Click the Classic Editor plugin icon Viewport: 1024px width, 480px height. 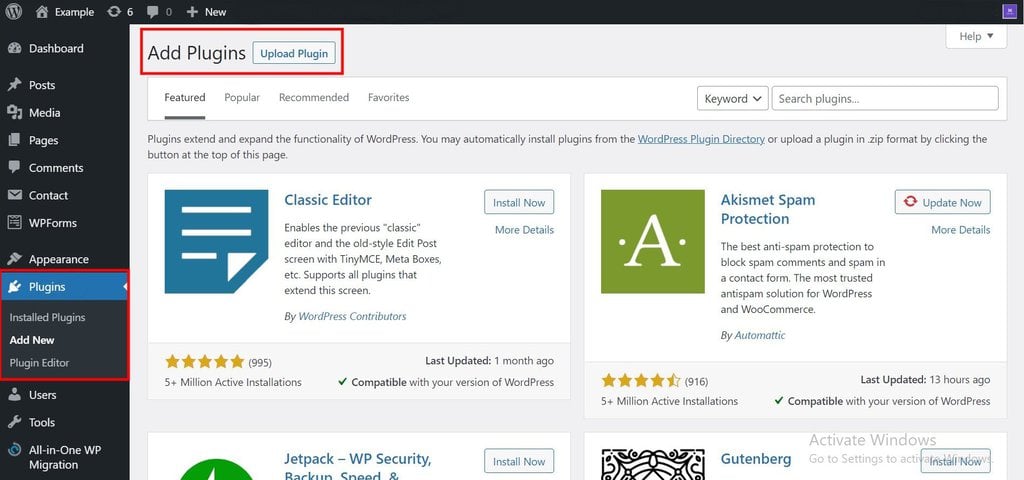click(x=216, y=242)
